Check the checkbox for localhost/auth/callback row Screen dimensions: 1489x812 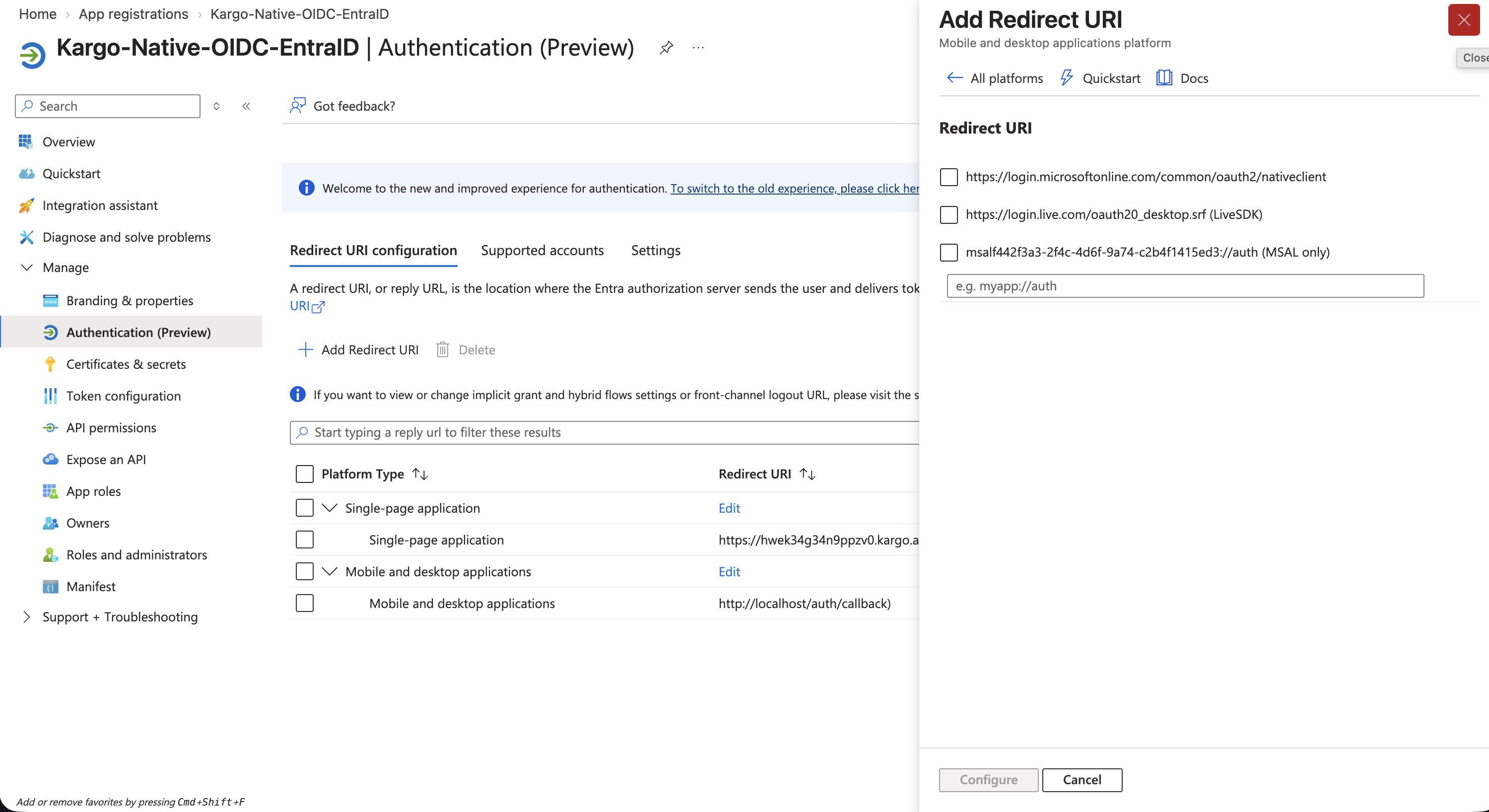click(305, 604)
